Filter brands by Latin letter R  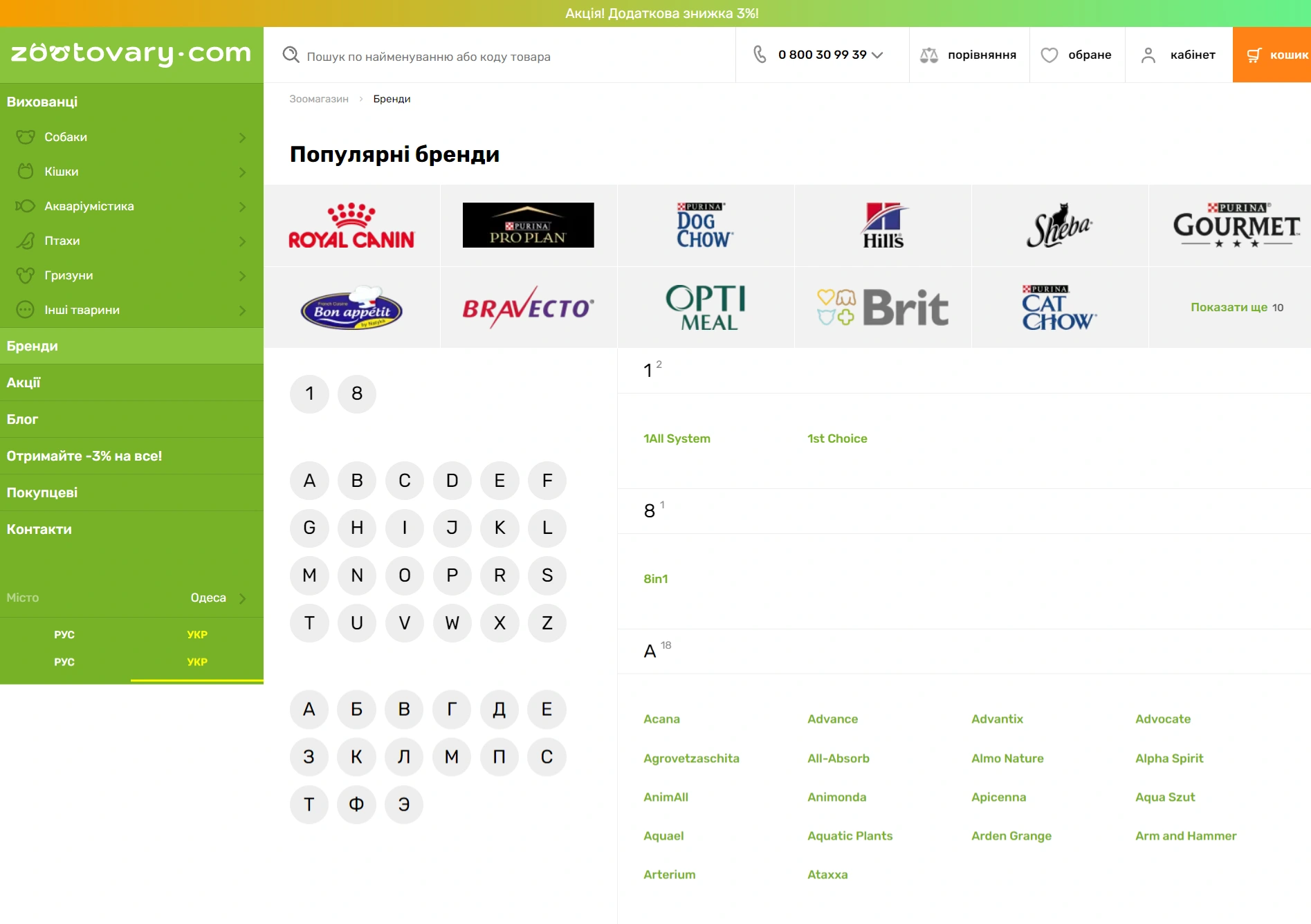click(499, 575)
